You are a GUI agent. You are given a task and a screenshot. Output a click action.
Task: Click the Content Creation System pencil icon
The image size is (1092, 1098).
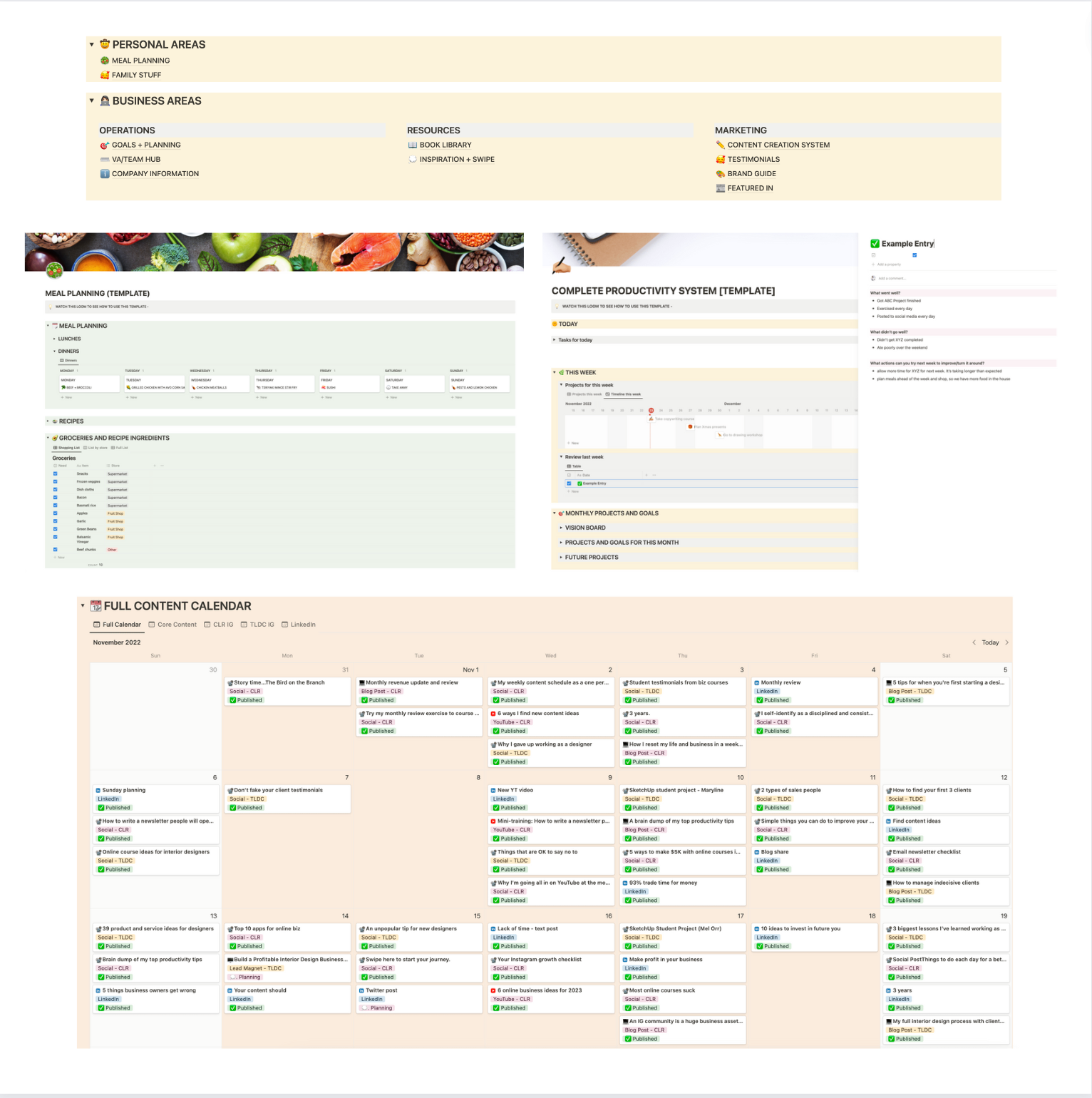pyautogui.click(x=720, y=145)
